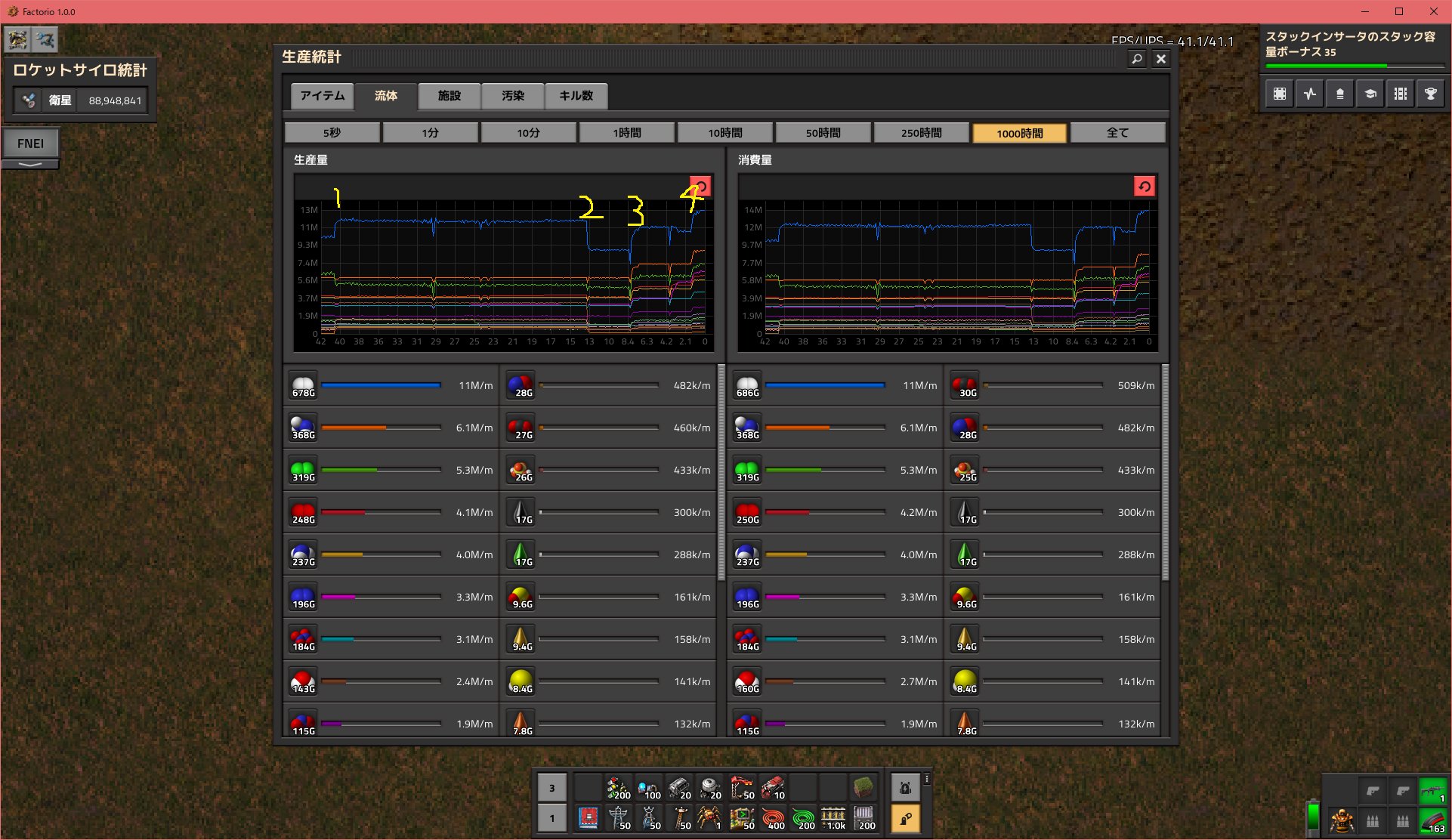Open FNEI recipe browser button
Image resolution: width=1452 pixels, height=840 pixels.
click(x=30, y=143)
